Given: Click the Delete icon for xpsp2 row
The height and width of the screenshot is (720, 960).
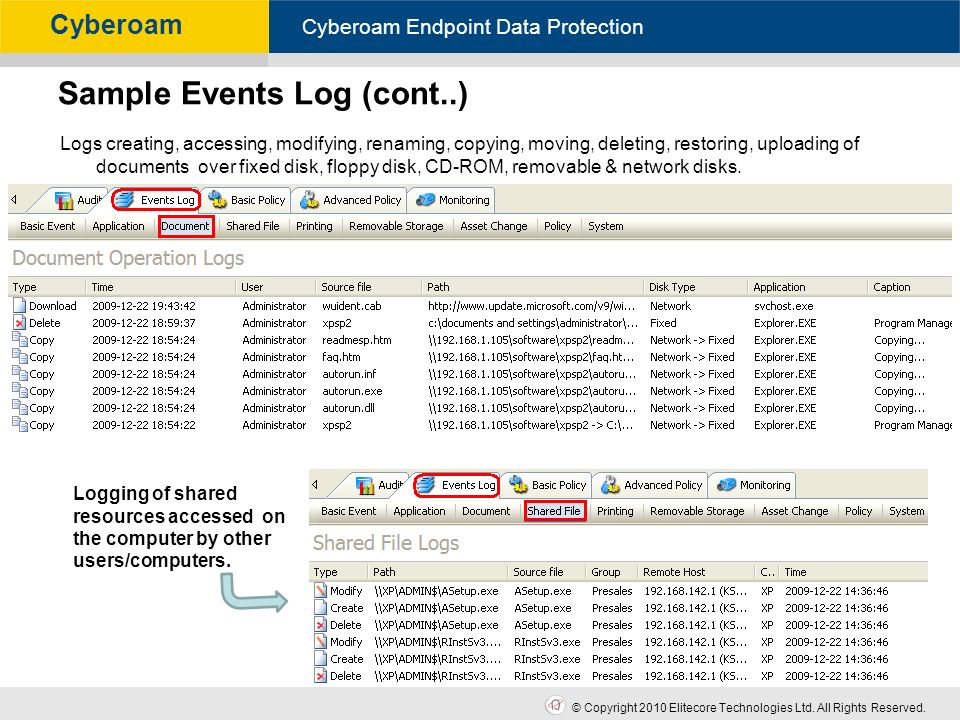Looking at the screenshot, I should 20,323.
